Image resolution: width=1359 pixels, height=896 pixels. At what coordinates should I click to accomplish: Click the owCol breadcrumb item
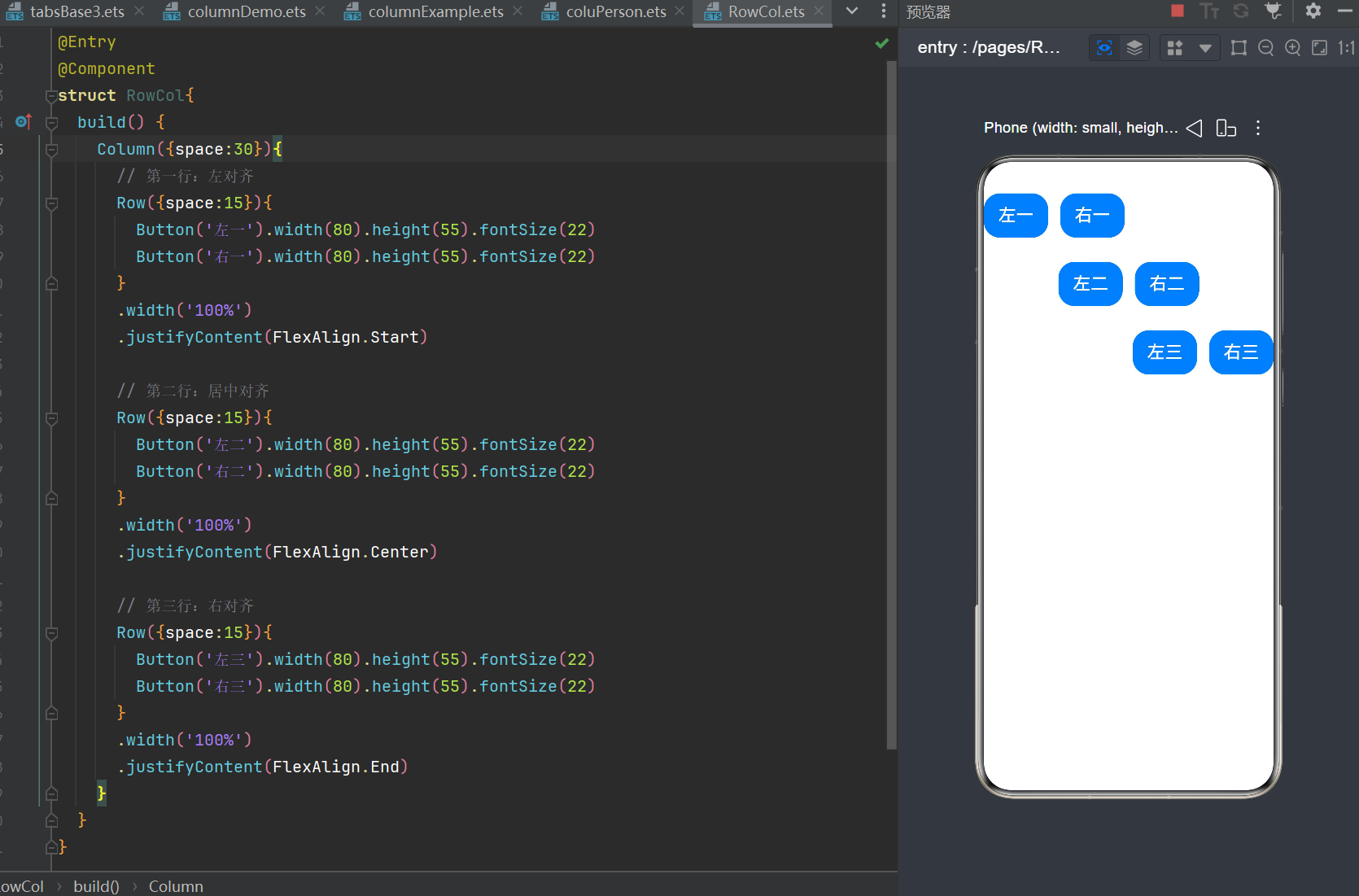click(22, 886)
